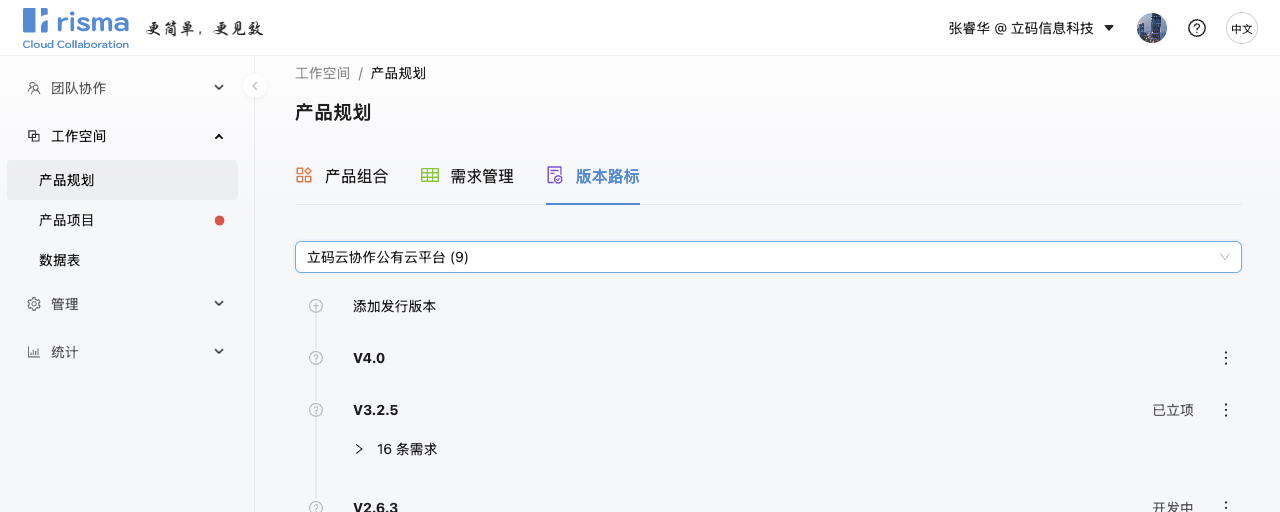The width and height of the screenshot is (1280, 512).
Task: Click the add release version plus icon
Action: [x=316, y=306]
